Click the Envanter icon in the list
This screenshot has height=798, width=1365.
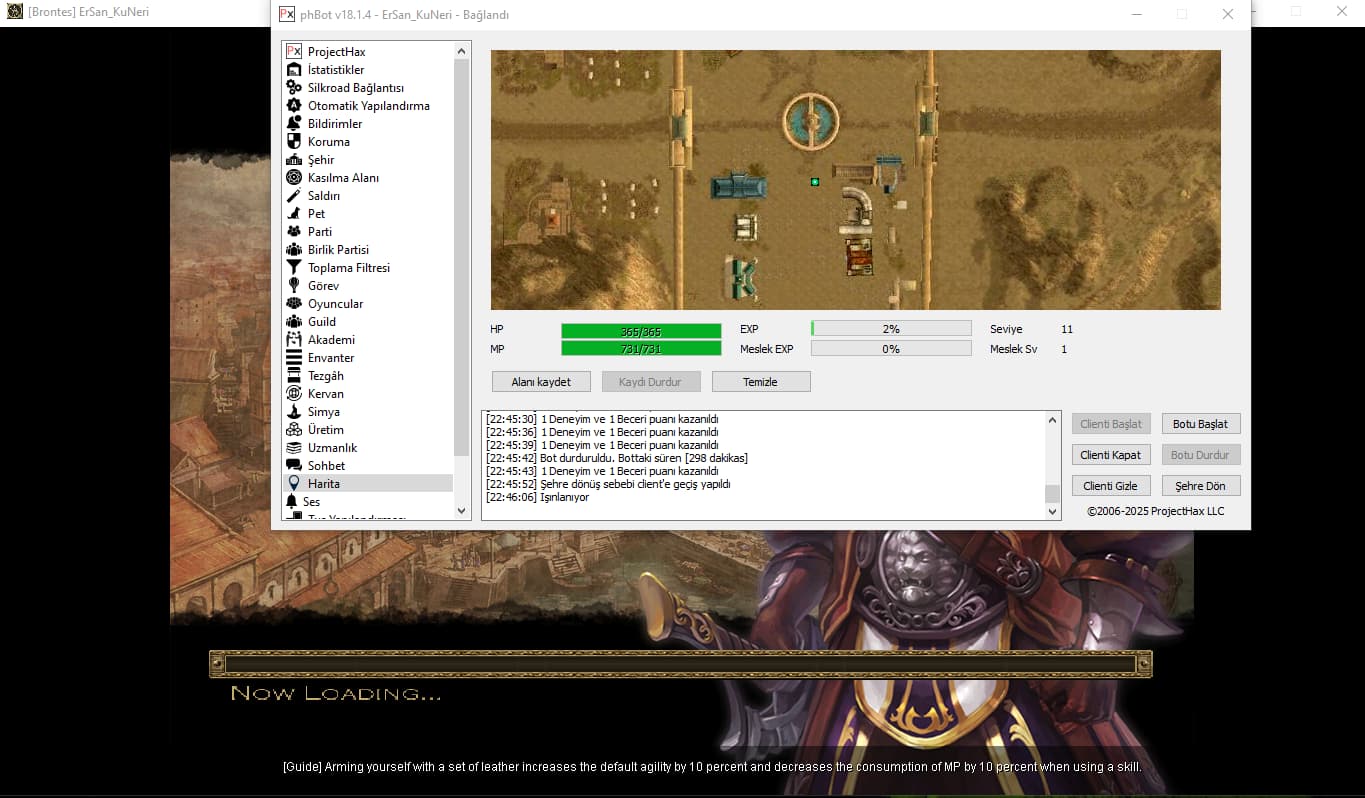pos(294,358)
